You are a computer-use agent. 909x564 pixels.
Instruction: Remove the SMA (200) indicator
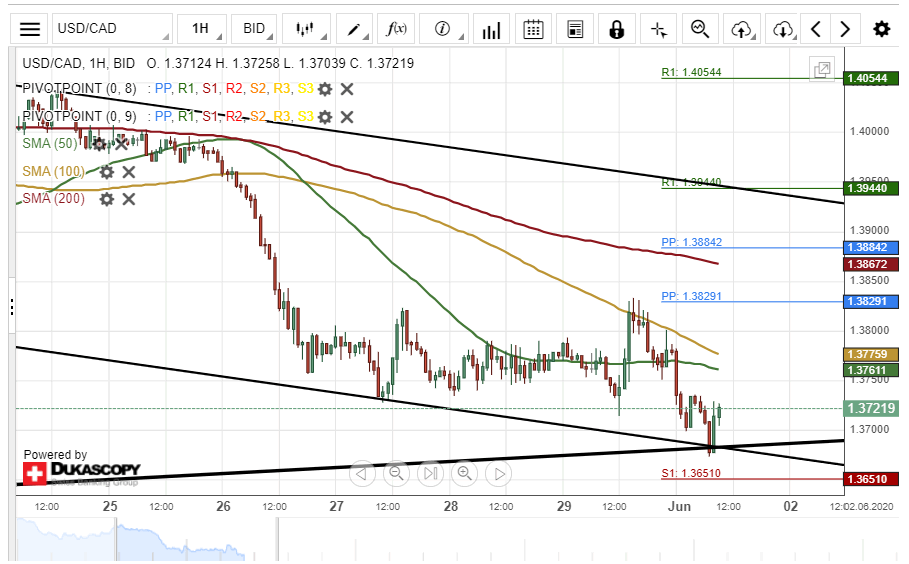click(x=129, y=199)
